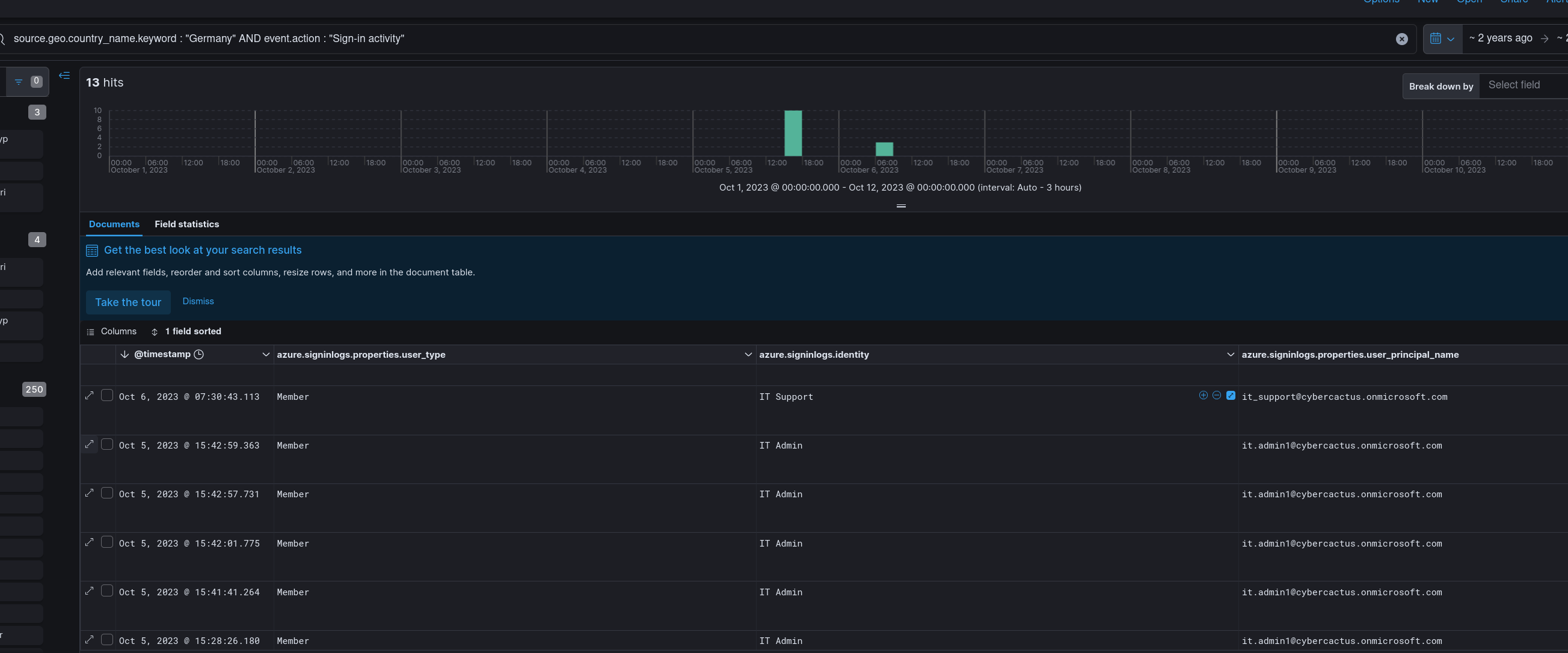Tick the Oct 5 15:41:41 row checkbox
The width and height of the screenshot is (1568, 653).
click(106, 591)
